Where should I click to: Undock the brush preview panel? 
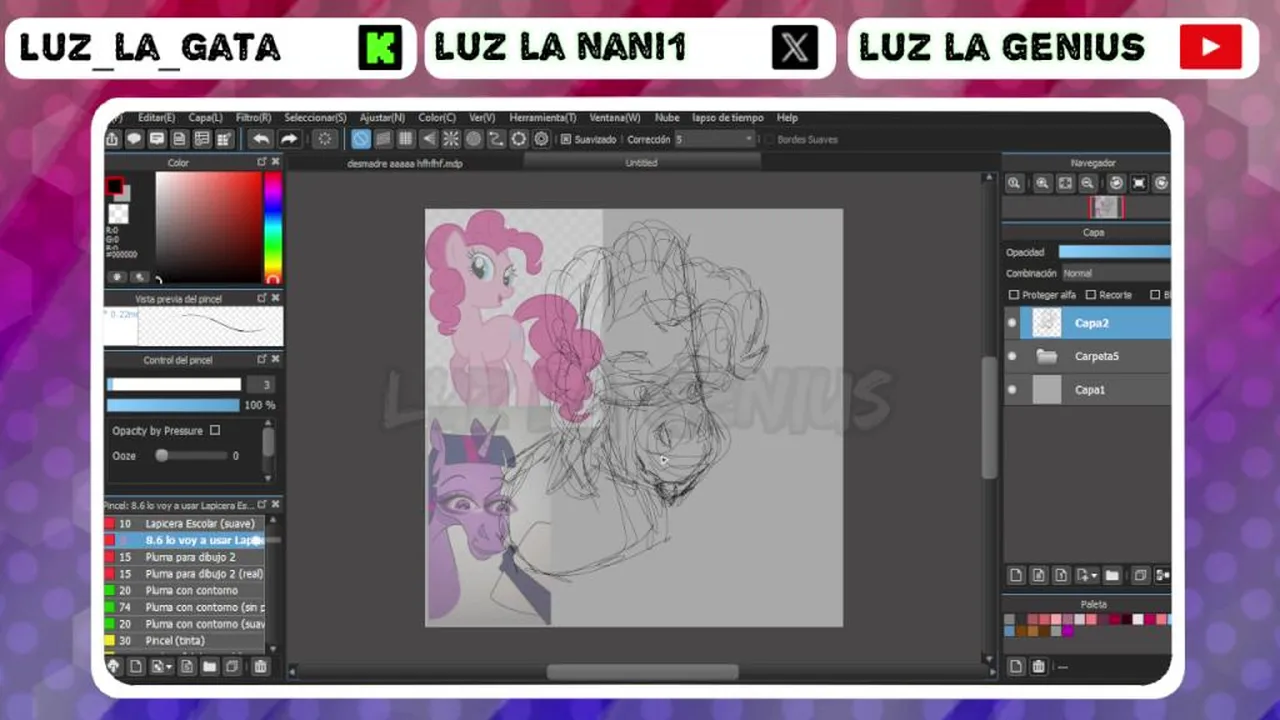coord(262,298)
